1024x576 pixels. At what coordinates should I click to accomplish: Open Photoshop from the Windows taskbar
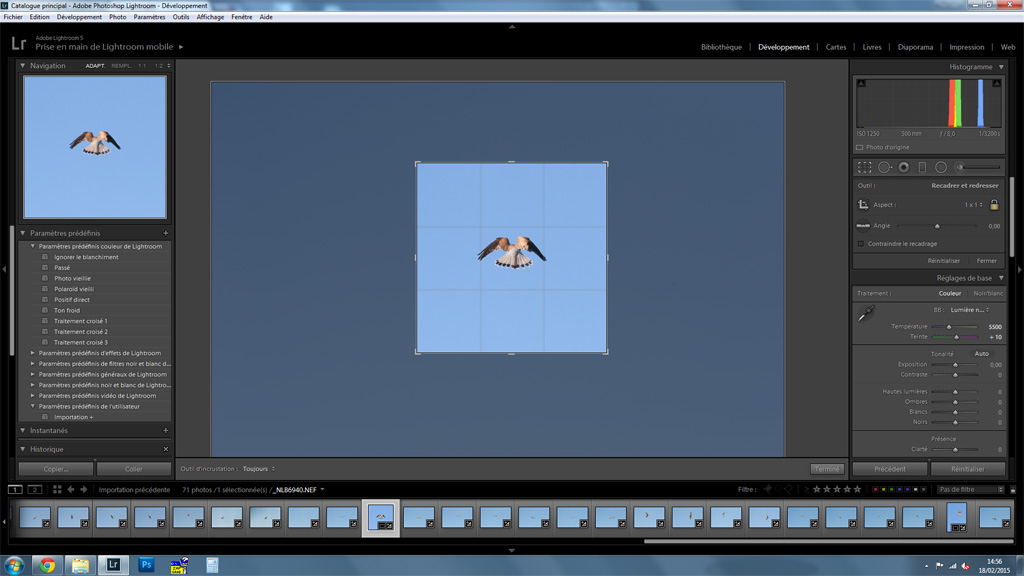tap(146, 565)
